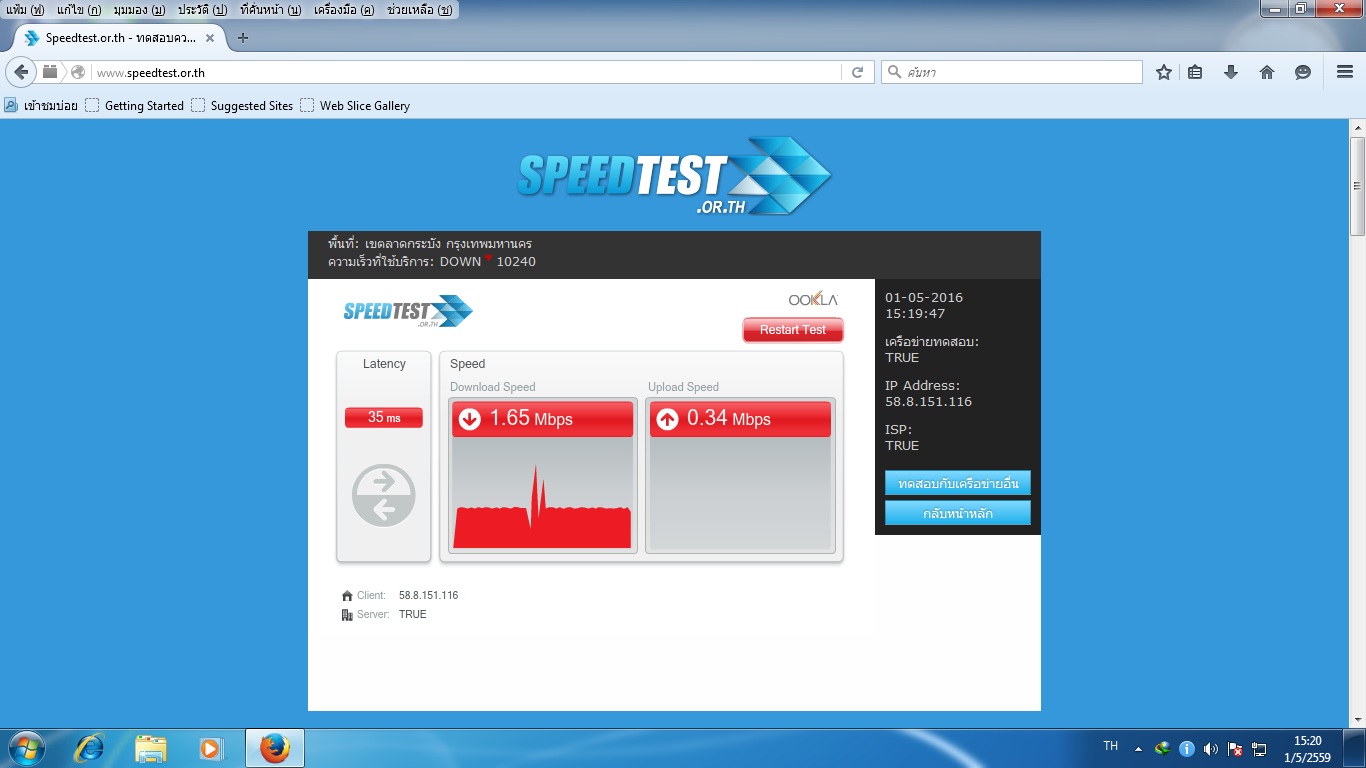Screen dimensions: 1366x768
Task: Open the ที่คั่นหน้า (Bookmarks) menu
Action: tap(270, 10)
